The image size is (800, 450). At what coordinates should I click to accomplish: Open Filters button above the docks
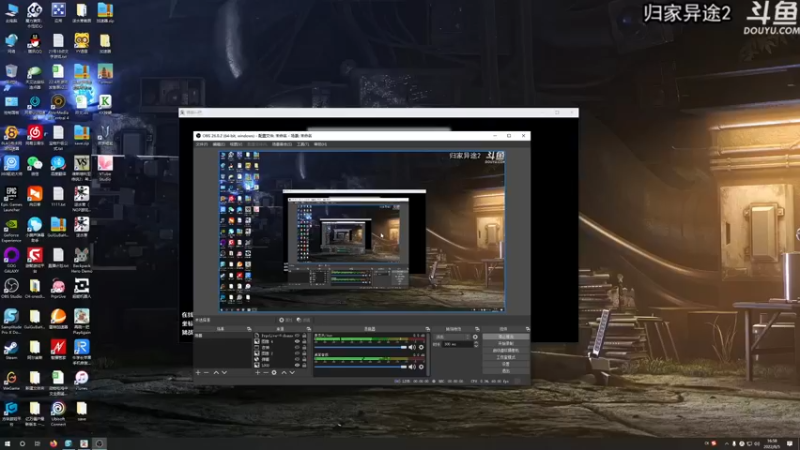pos(304,320)
